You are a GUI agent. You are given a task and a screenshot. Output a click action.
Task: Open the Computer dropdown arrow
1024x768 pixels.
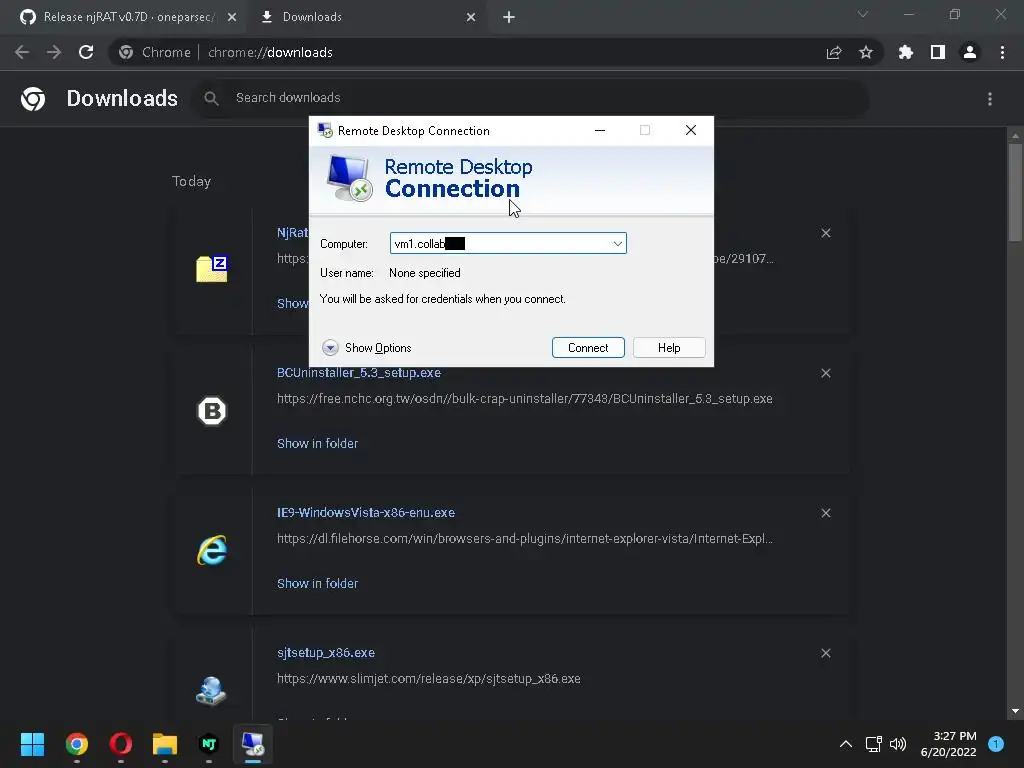(617, 244)
